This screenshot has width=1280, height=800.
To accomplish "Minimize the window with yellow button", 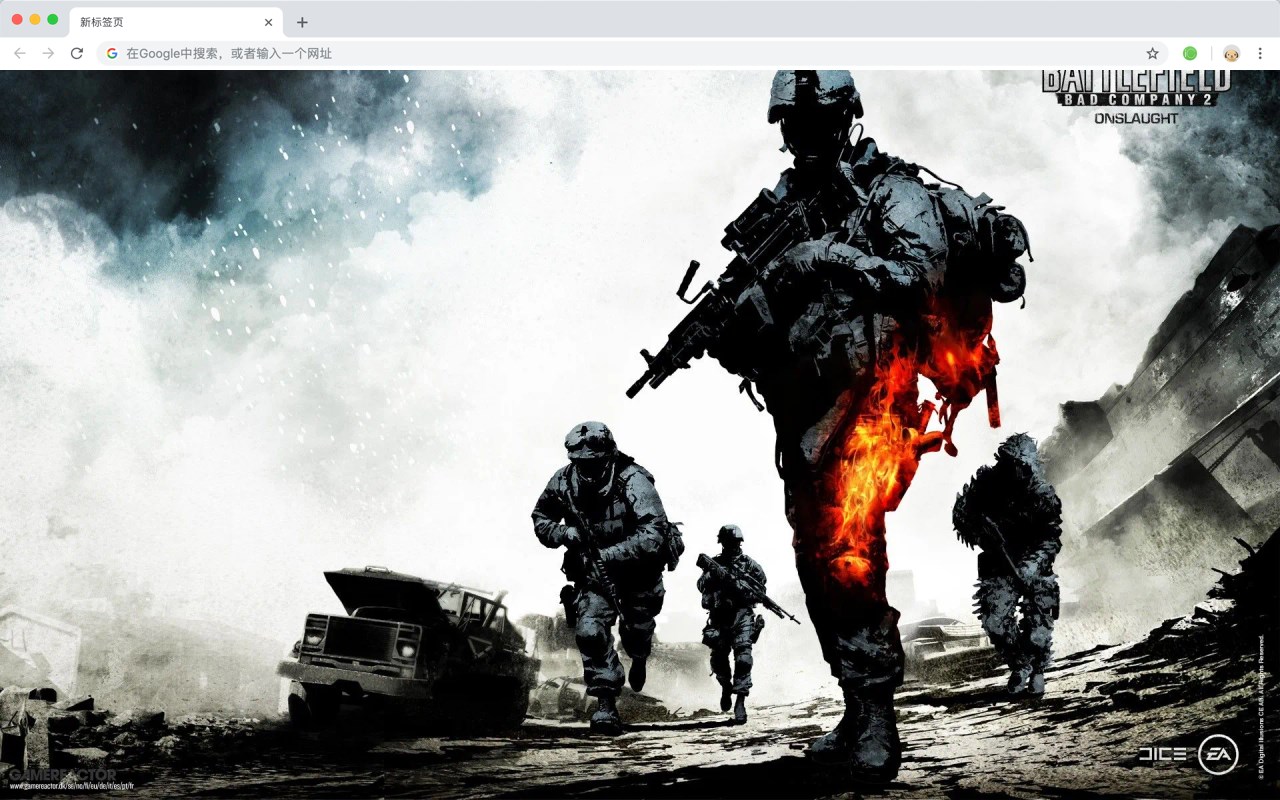I will coord(35,20).
